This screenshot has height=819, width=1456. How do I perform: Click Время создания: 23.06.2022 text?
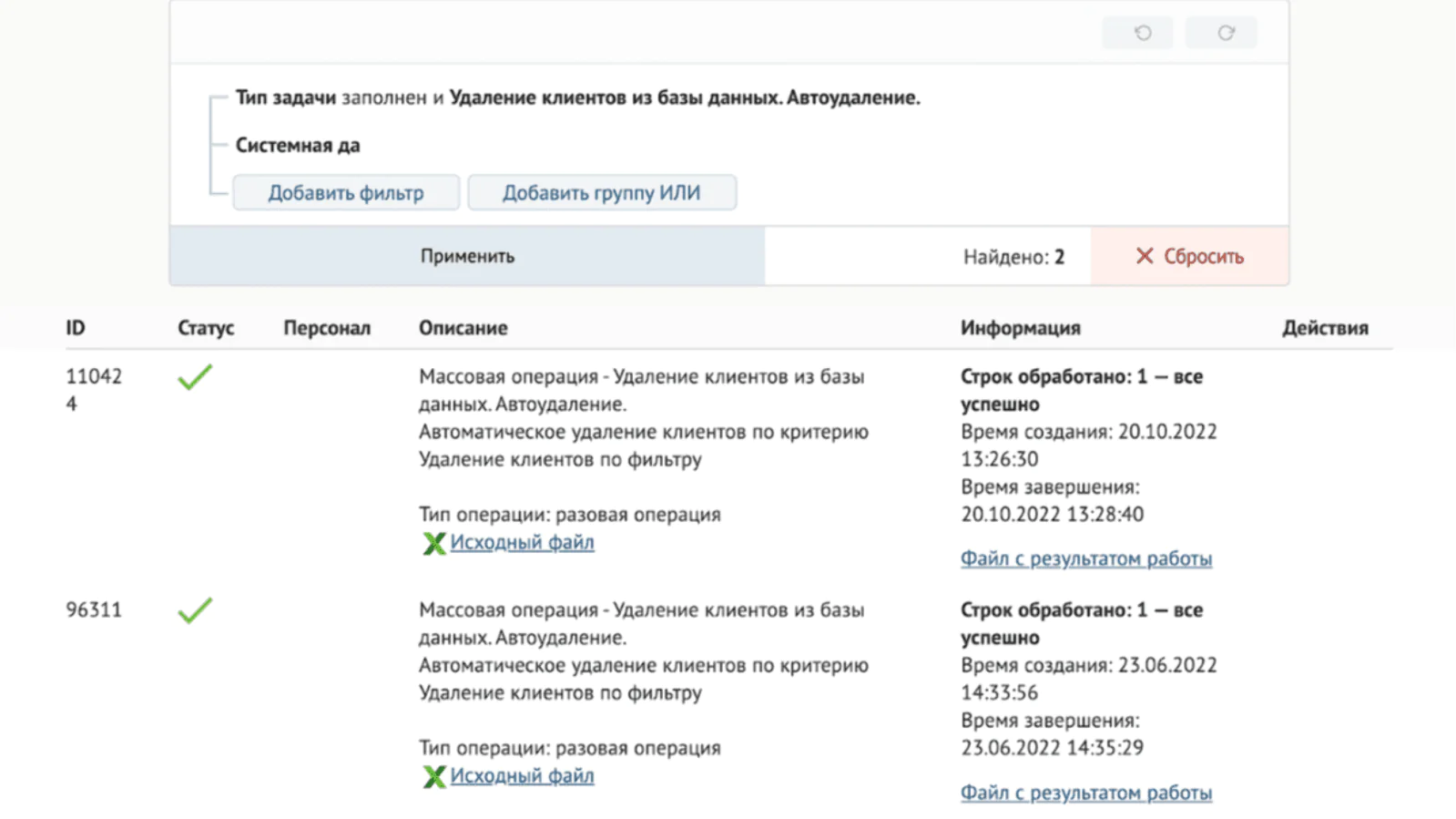1089,679
